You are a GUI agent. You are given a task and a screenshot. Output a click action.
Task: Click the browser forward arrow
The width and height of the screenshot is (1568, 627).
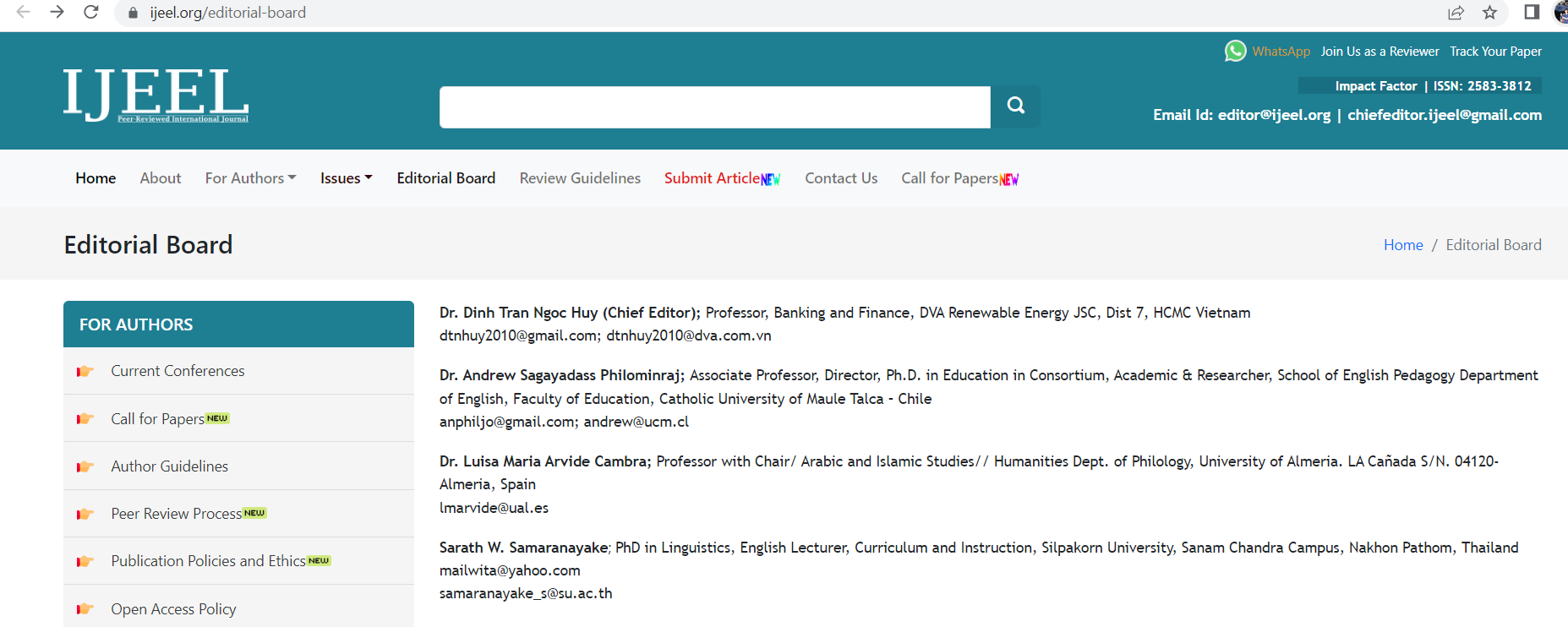point(57,13)
